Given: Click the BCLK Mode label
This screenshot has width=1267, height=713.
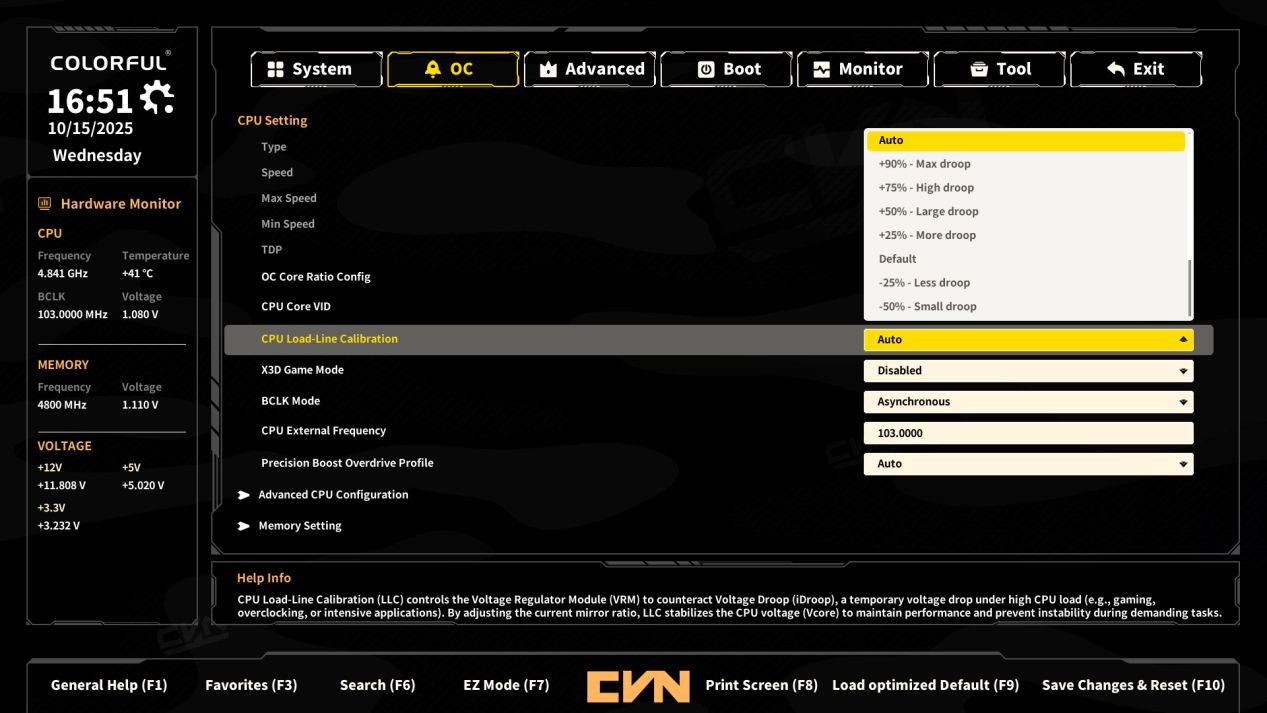Looking at the screenshot, I should coord(290,401).
